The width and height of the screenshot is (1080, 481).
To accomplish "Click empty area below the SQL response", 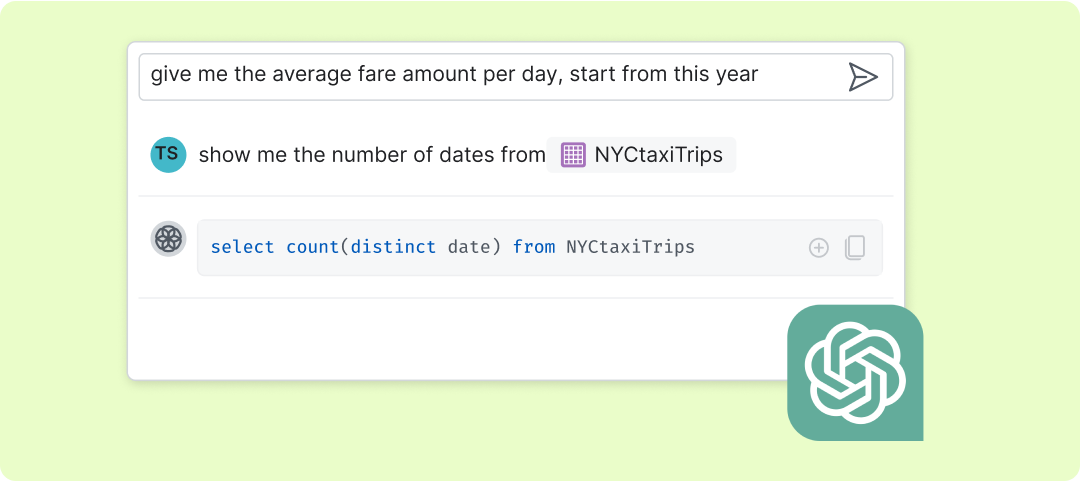I will pos(450,338).
